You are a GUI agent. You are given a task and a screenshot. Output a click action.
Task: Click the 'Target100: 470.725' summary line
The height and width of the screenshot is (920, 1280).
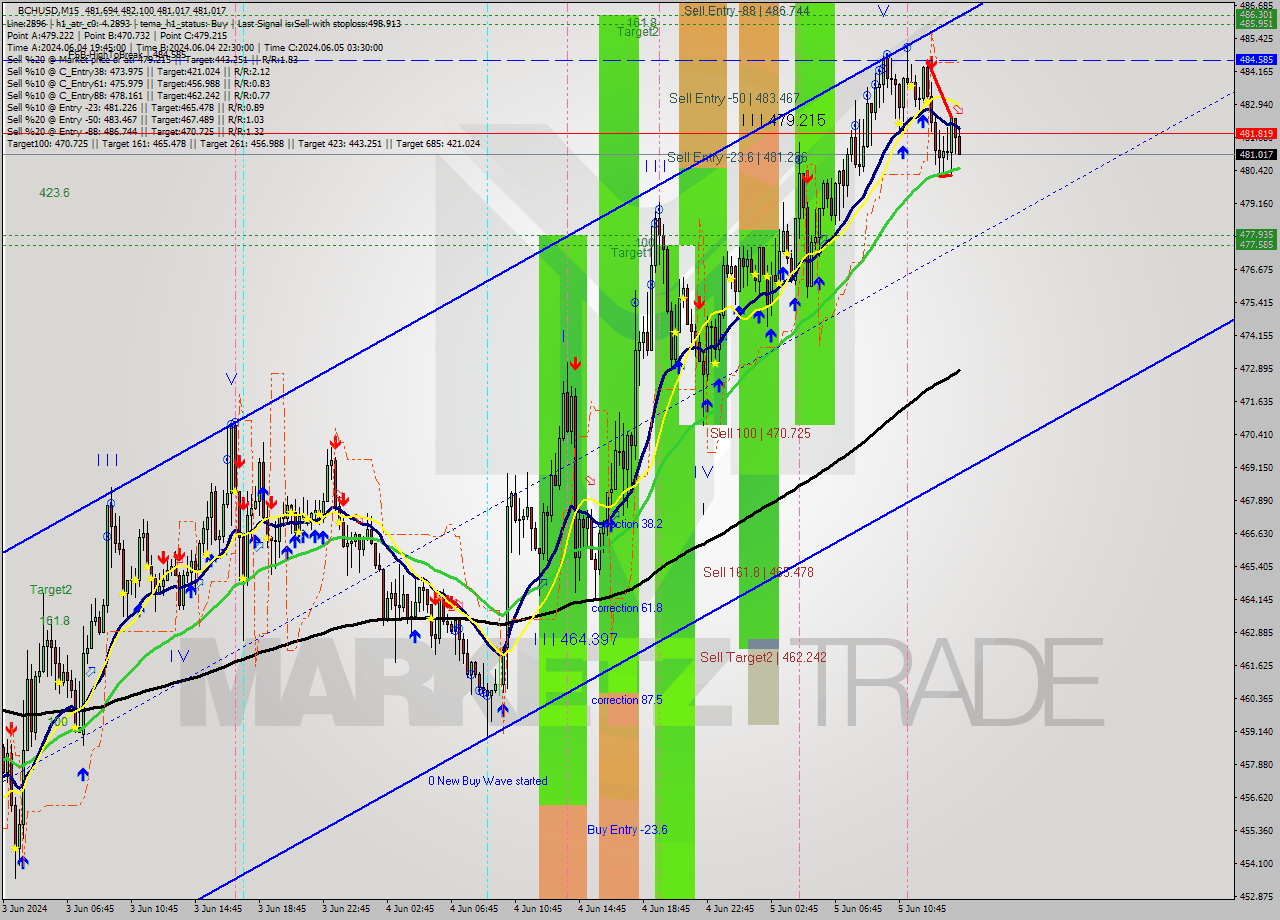click(x=243, y=144)
